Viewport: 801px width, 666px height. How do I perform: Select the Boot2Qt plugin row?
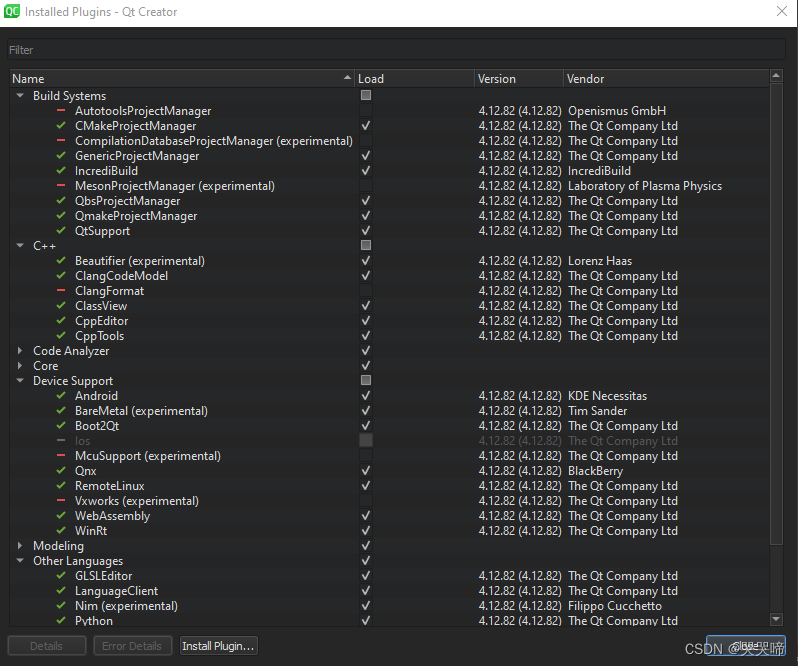click(x=389, y=425)
